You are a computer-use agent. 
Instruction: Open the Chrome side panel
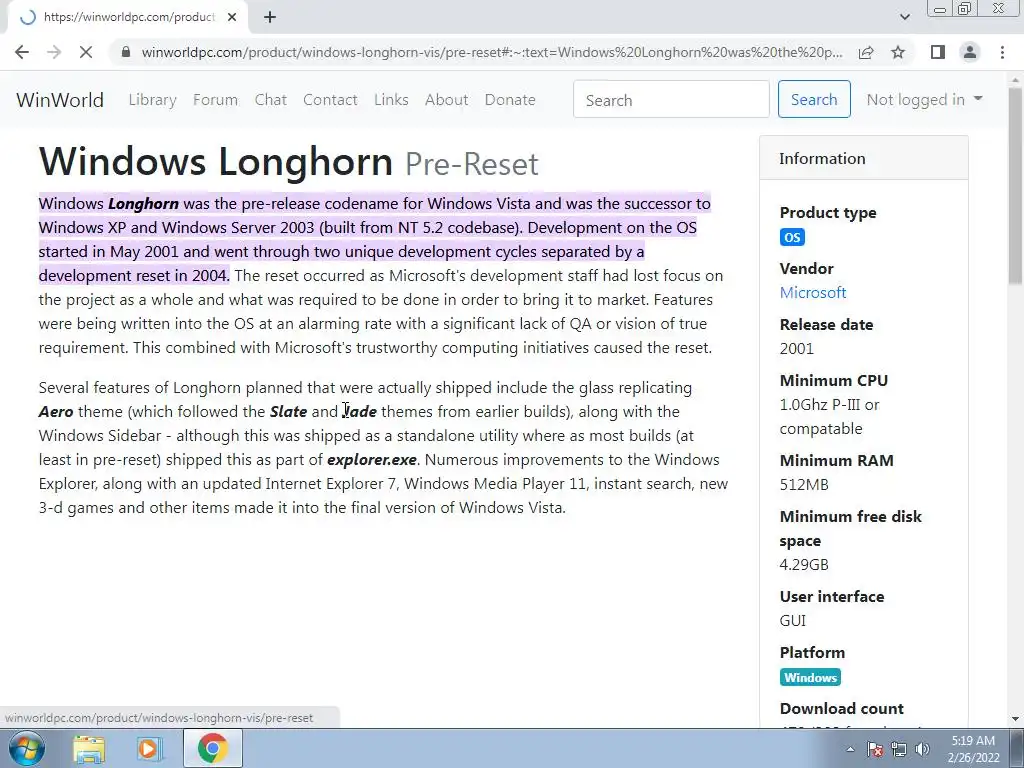(938, 52)
